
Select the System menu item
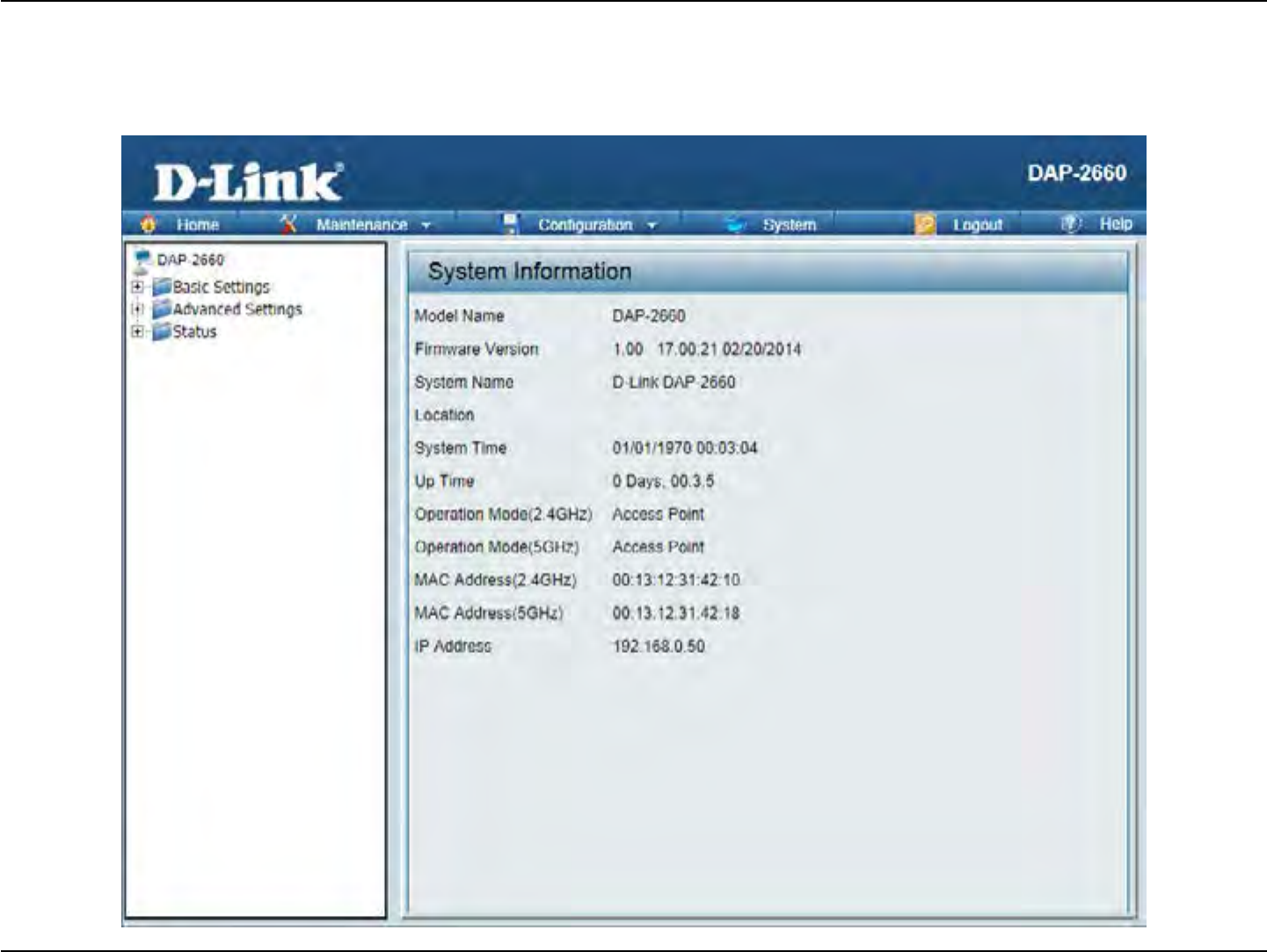click(x=789, y=225)
